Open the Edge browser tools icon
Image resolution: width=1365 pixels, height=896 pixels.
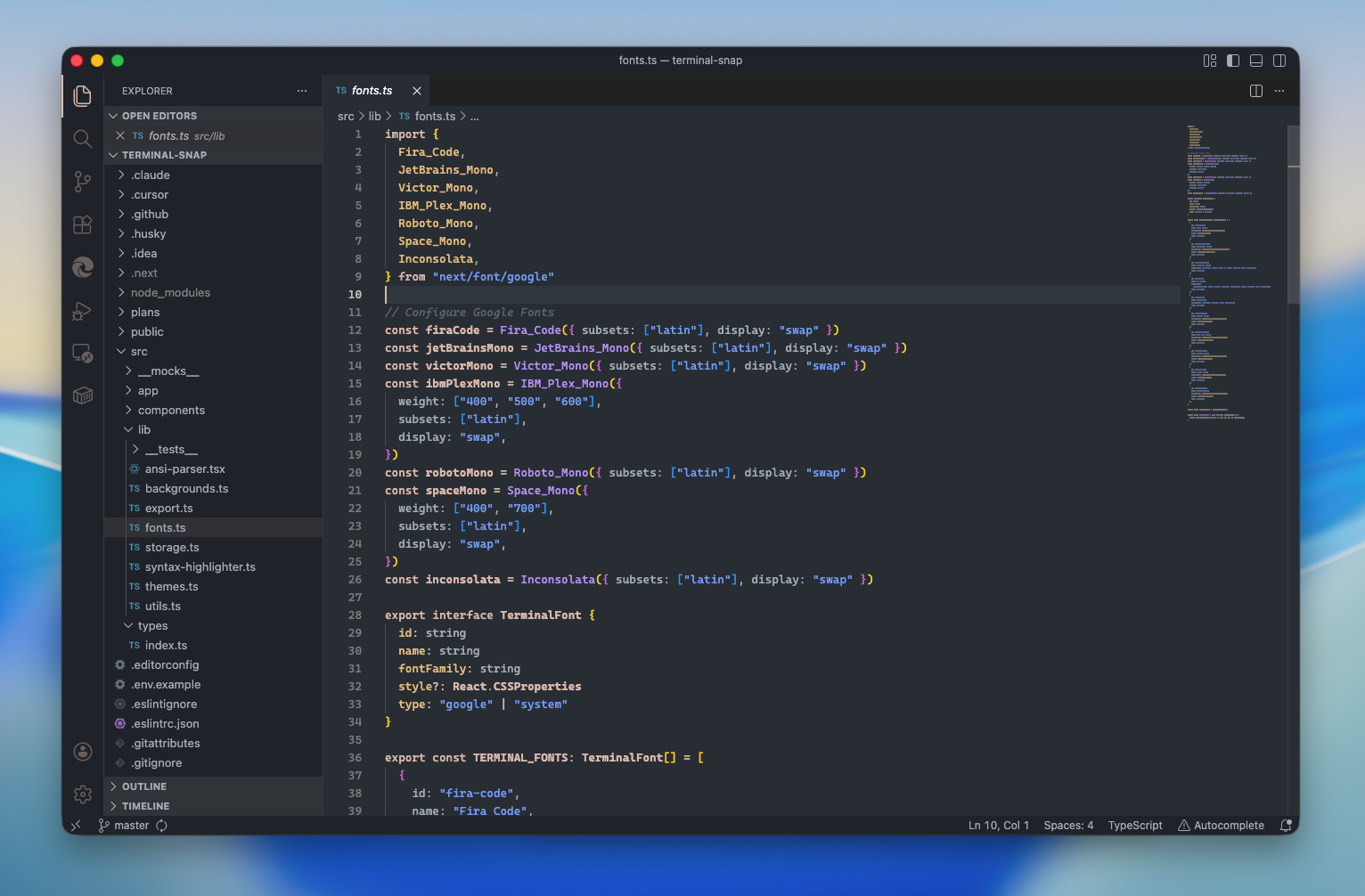[83, 267]
